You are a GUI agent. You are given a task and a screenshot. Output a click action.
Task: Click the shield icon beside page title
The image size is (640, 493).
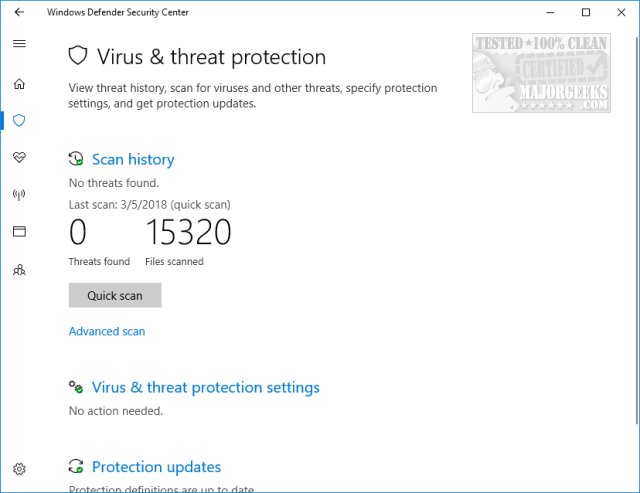[x=78, y=56]
